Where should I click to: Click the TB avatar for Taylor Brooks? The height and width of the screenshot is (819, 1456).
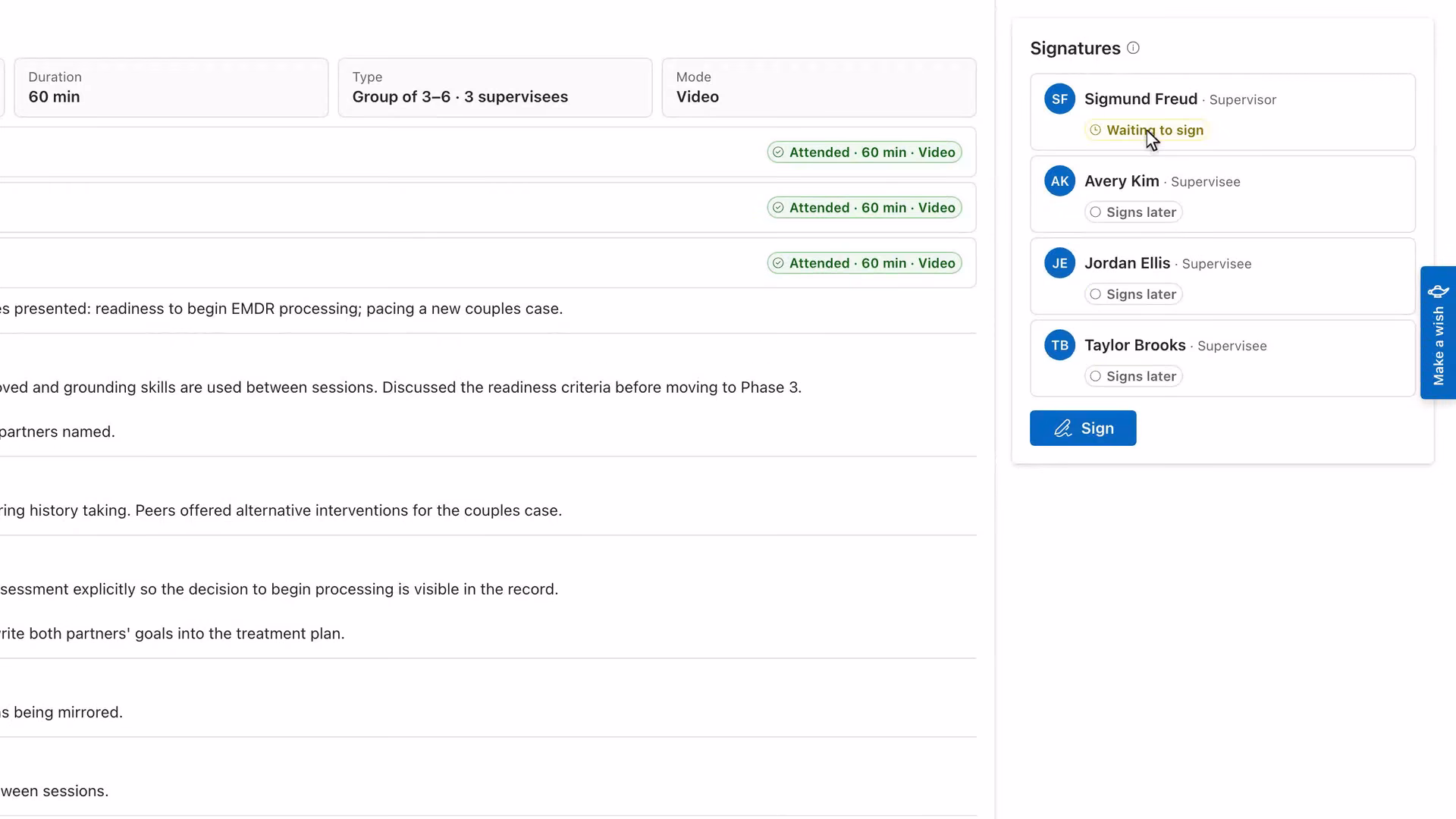click(1059, 345)
